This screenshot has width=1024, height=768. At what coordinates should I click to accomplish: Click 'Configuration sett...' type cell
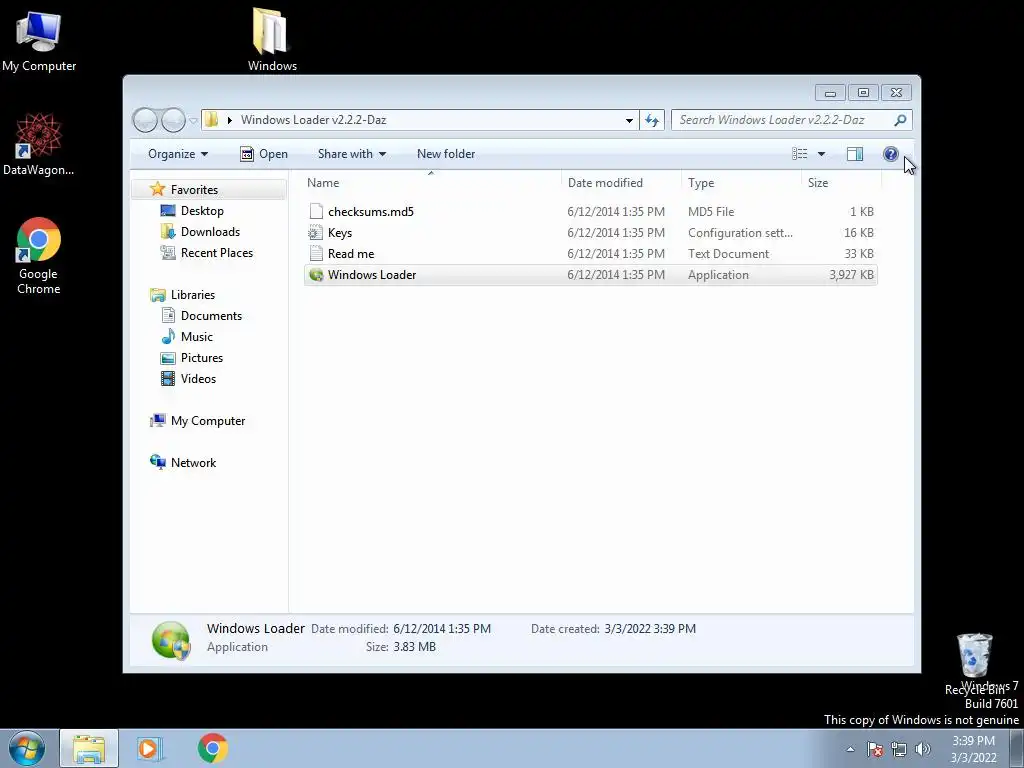740,233
